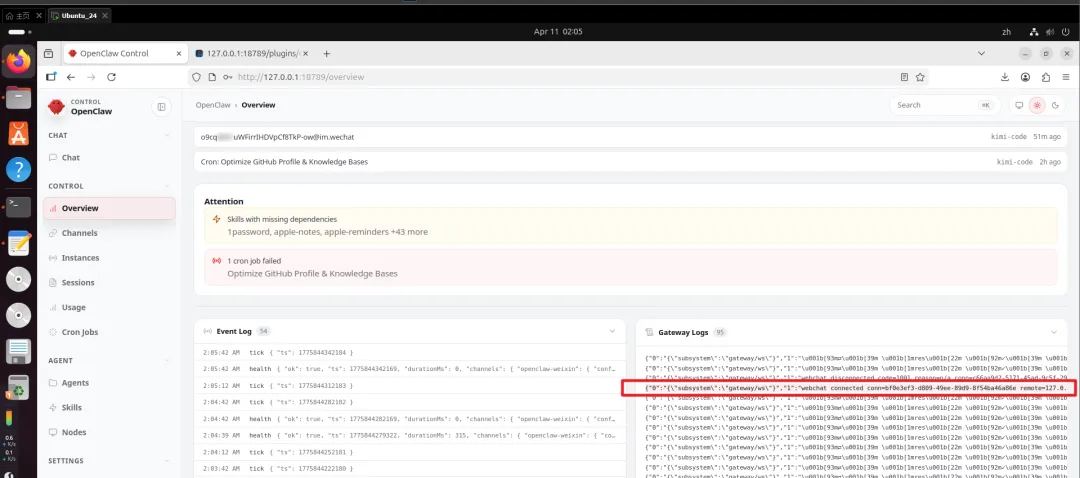Open the list all tabs dropdown
This screenshot has width=1080, height=478.
(x=981, y=54)
